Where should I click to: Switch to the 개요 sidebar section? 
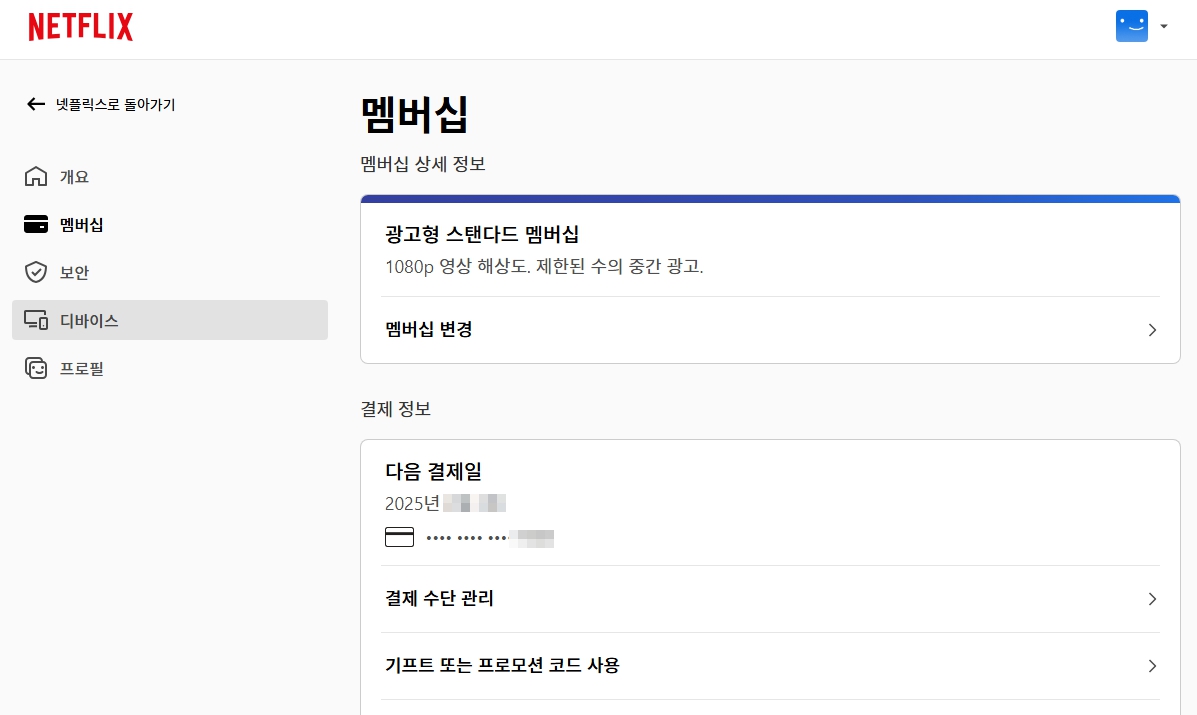(x=75, y=176)
